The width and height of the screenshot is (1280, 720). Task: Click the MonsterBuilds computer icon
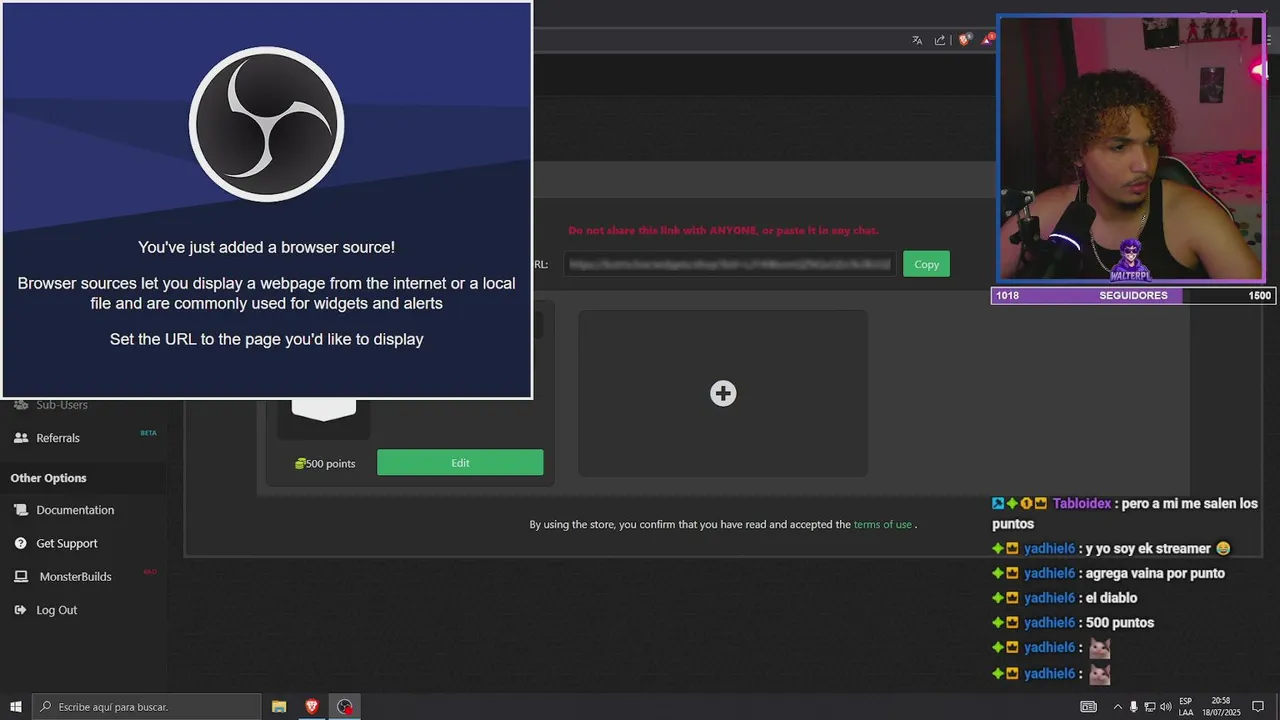(20, 577)
